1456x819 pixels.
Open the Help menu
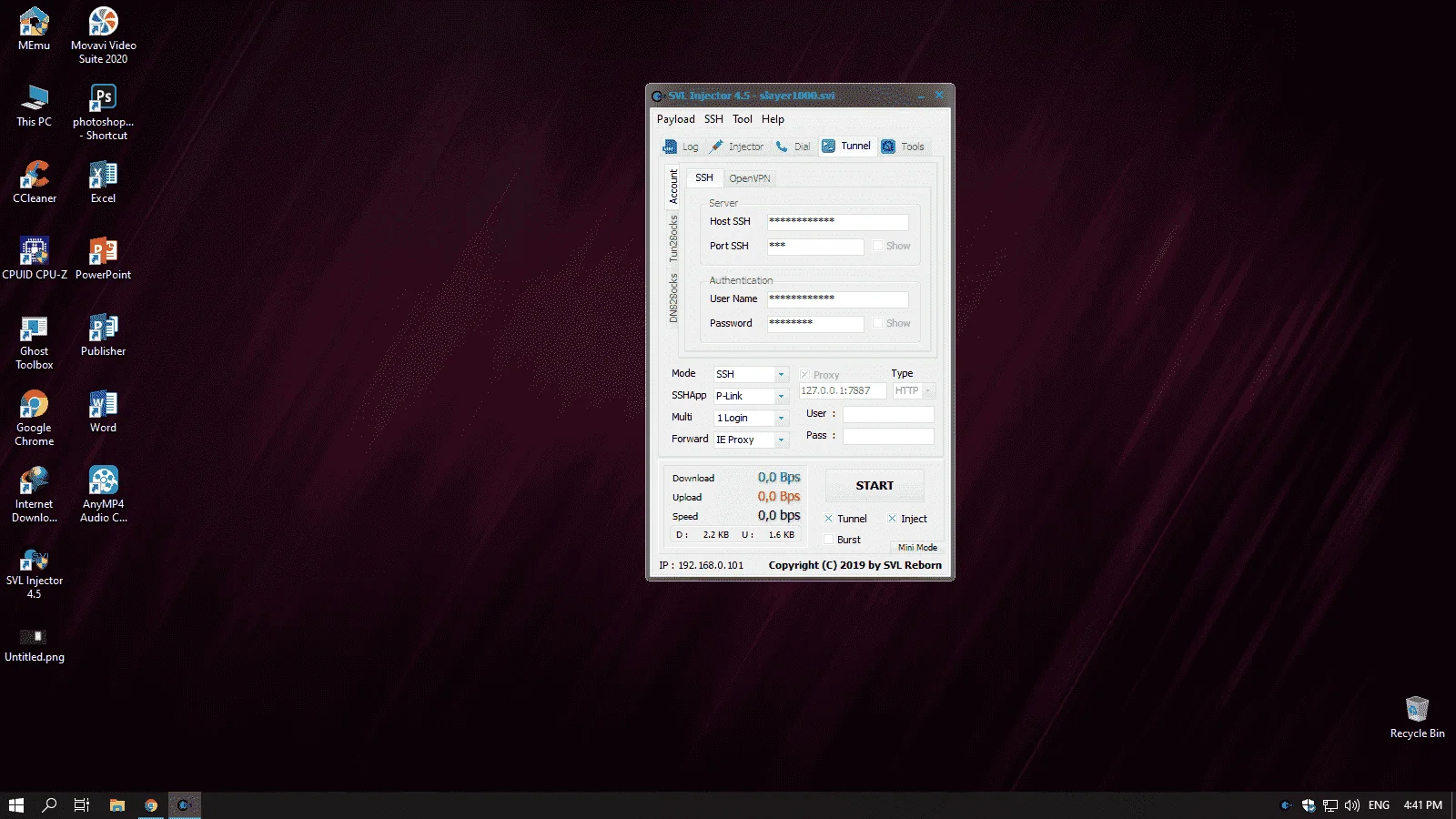(773, 119)
